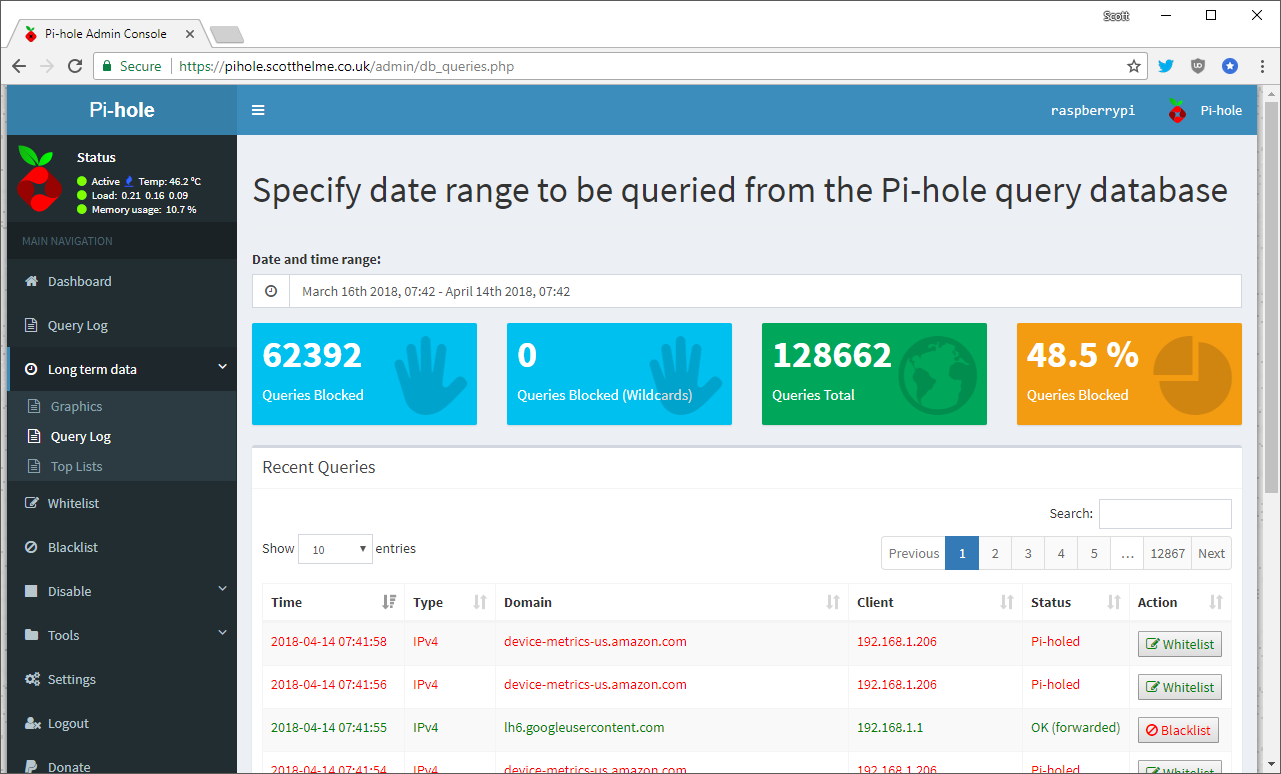Click the Search box for Recent Queries
This screenshot has width=1281, height=774.
pos(1164,513)
